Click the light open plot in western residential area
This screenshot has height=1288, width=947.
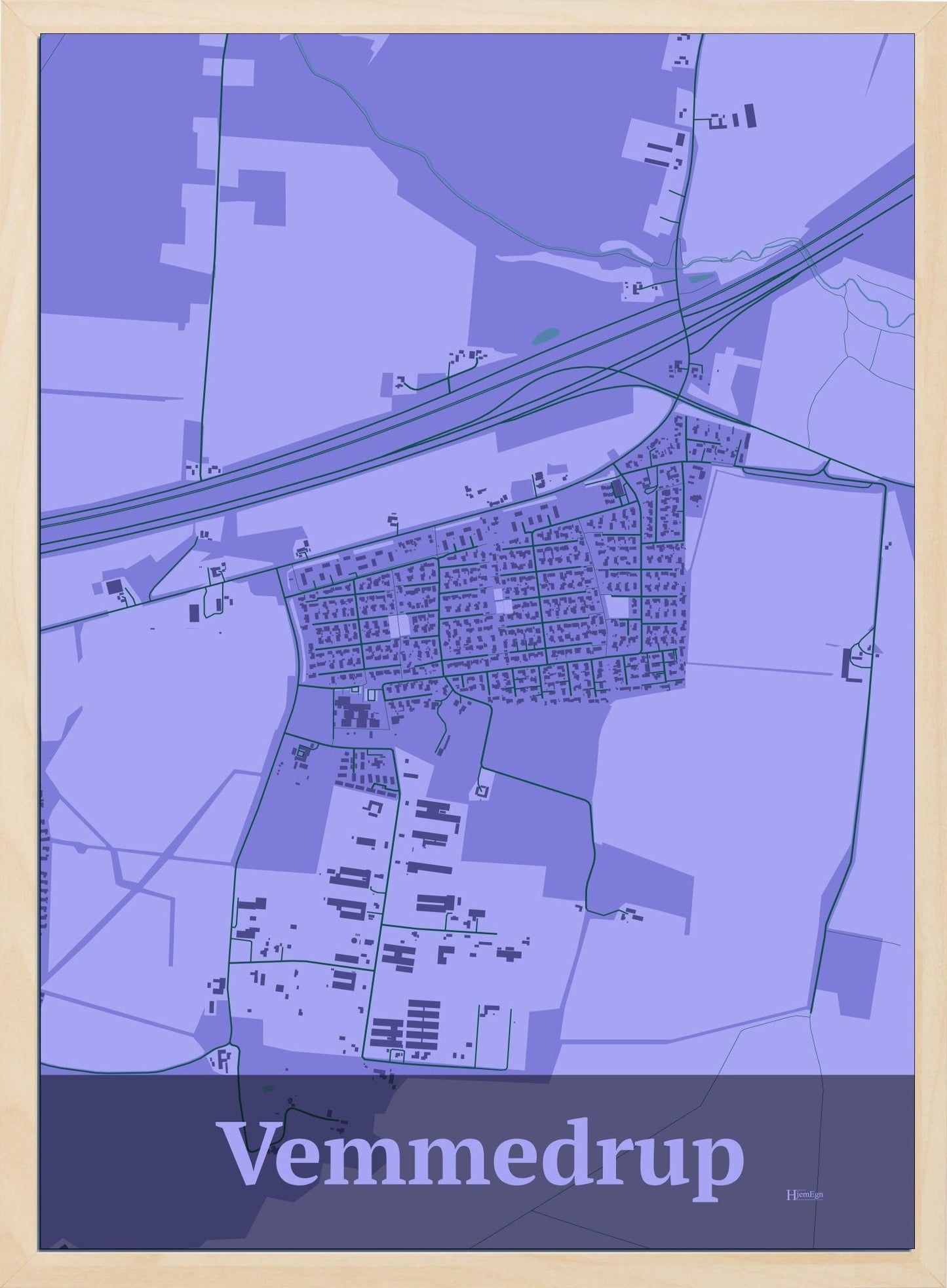(x=398, y=625)
